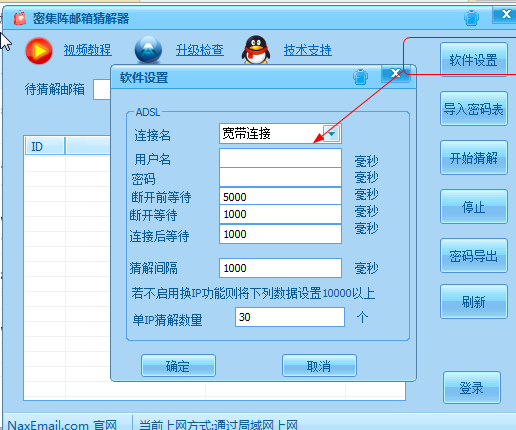The width and height of the screenshot is (516, 430).
Task: Click the NaxEmail.com 官网 status bar text
Action: 62,425
